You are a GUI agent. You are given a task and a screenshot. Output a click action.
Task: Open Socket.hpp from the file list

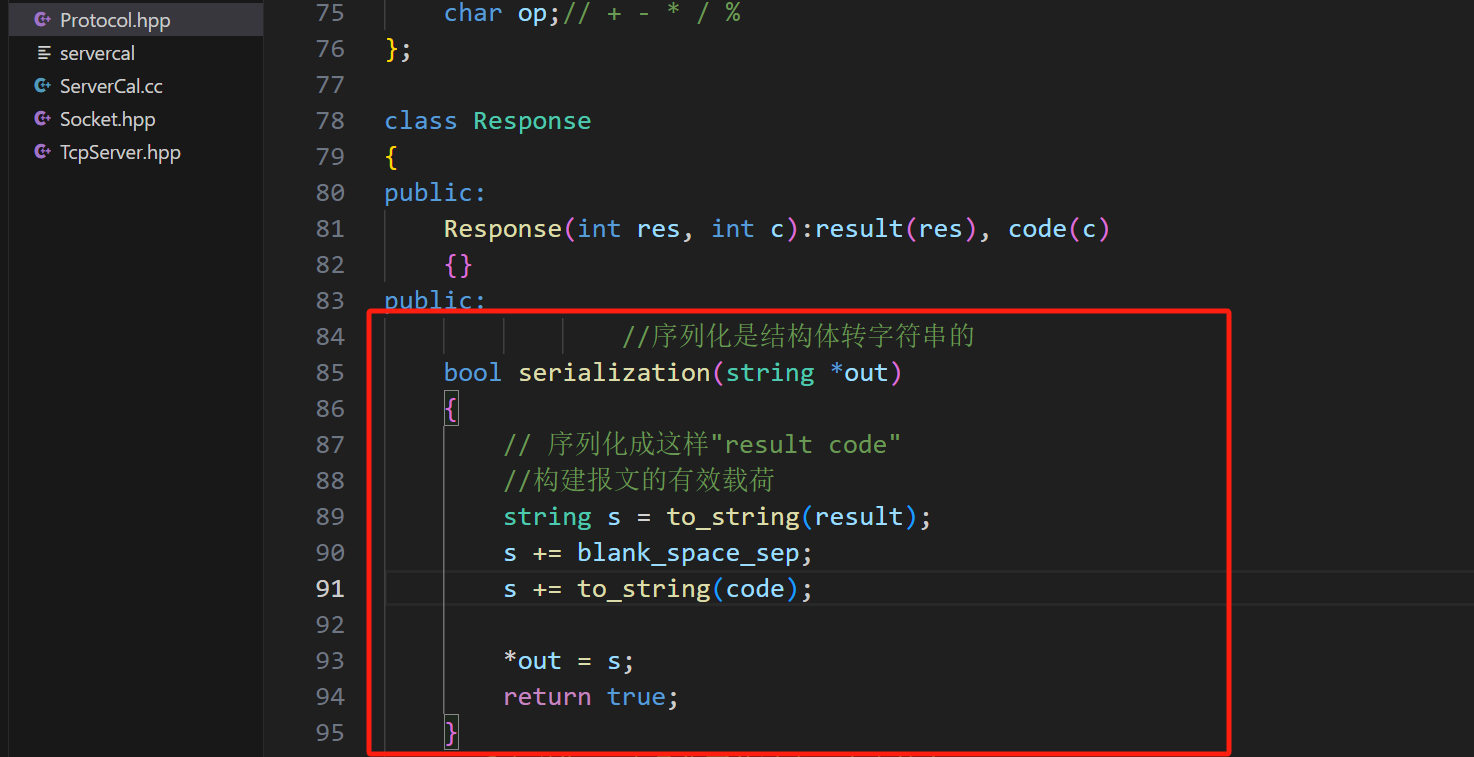(107, 119)
